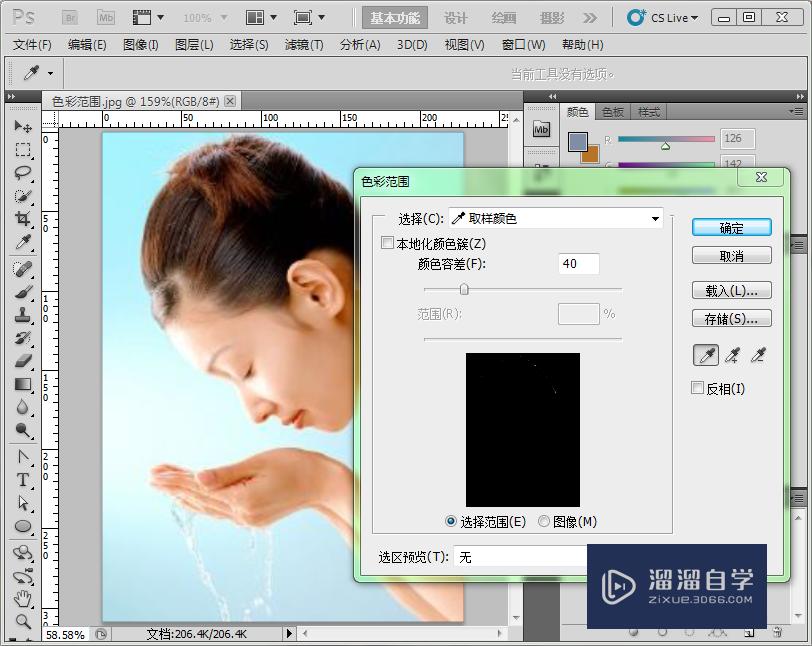The image size is (812, 646).
Task: Launch Mini Bridge from application bar
Action: click(106, 18)
